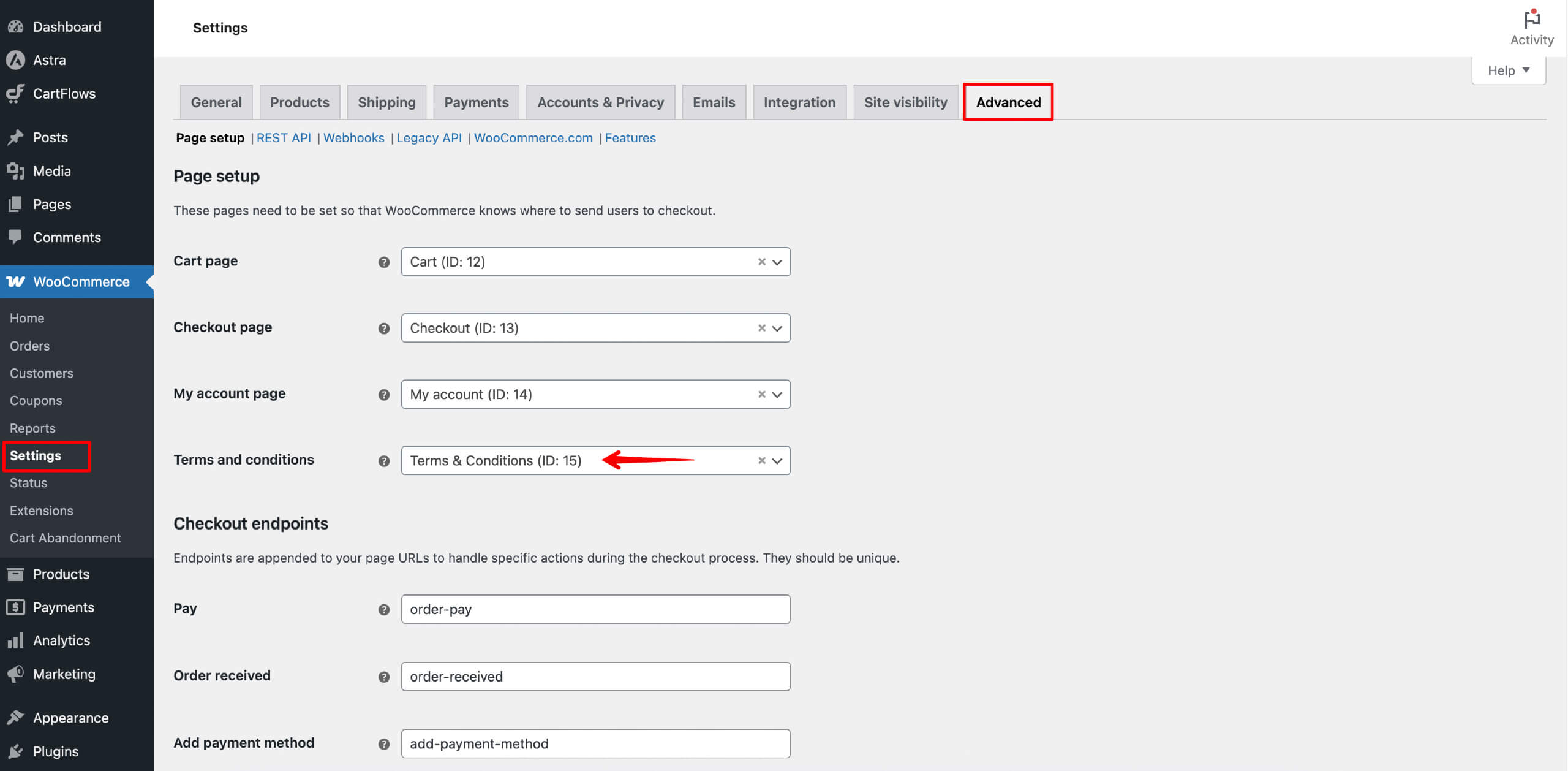Switch to the General tab
The width and height of the screenshot is (1568, 771).
point(216,102)
